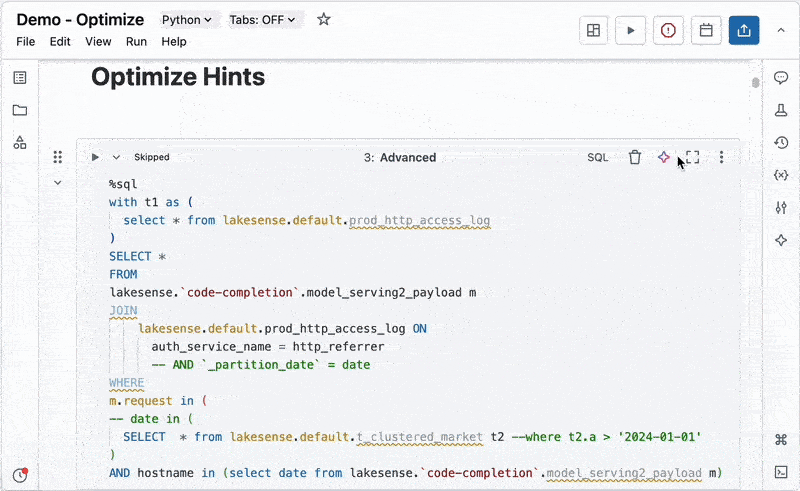Click the SQL language label in cell
The width and height of the screenshot is (800, 491).
click(x=597, y=157)
